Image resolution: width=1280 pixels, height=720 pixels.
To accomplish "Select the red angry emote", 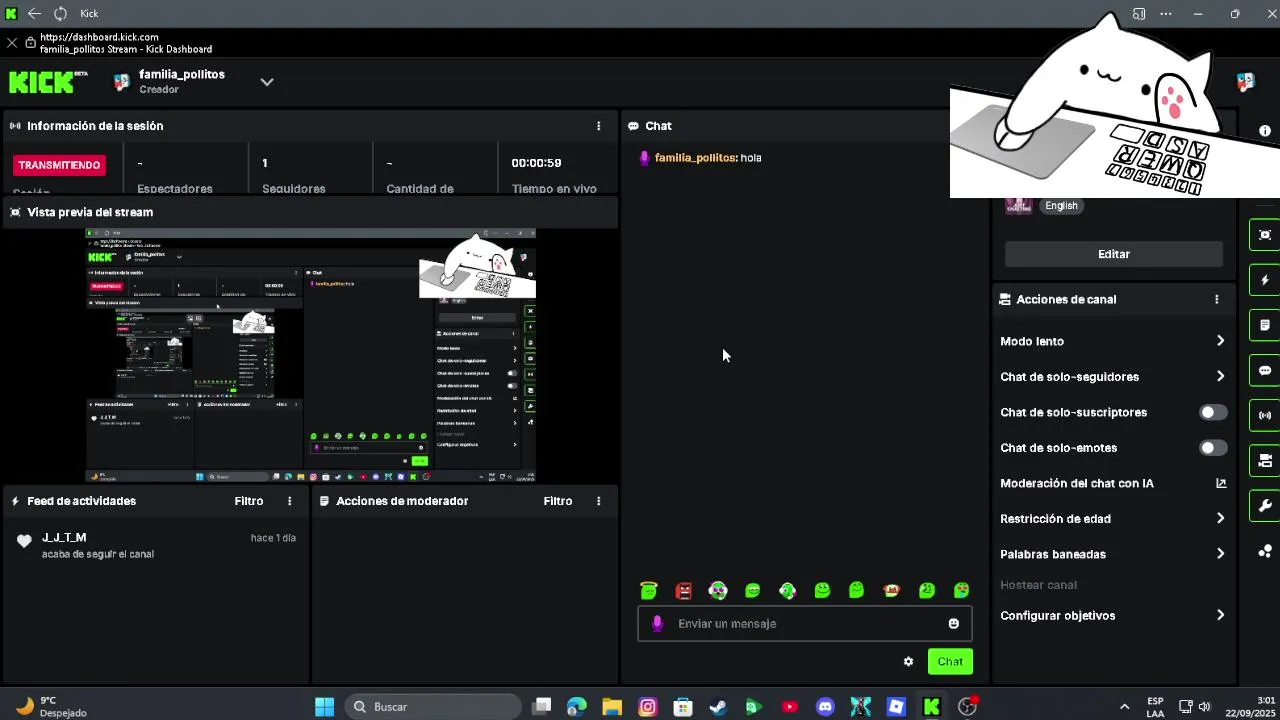I will pyautogui.click(x=684, y=591).
